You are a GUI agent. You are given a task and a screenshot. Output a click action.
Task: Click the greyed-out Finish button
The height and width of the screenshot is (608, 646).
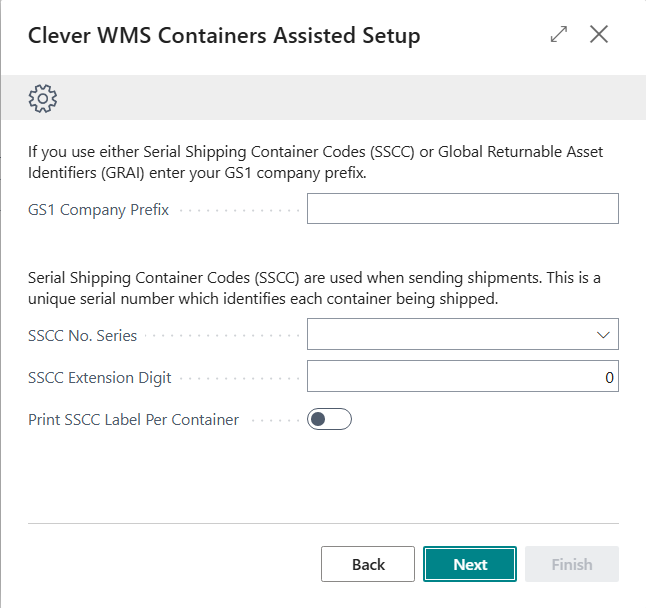point(571,564)
